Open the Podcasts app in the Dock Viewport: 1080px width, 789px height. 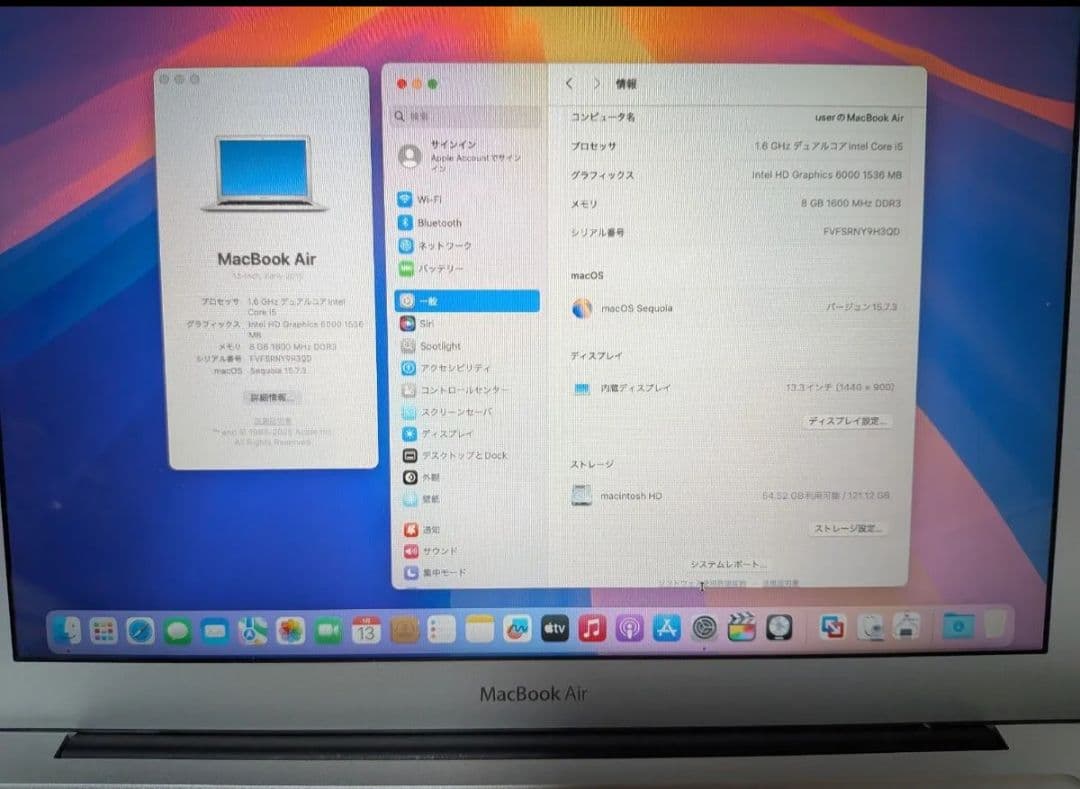(x=630, y=630)
